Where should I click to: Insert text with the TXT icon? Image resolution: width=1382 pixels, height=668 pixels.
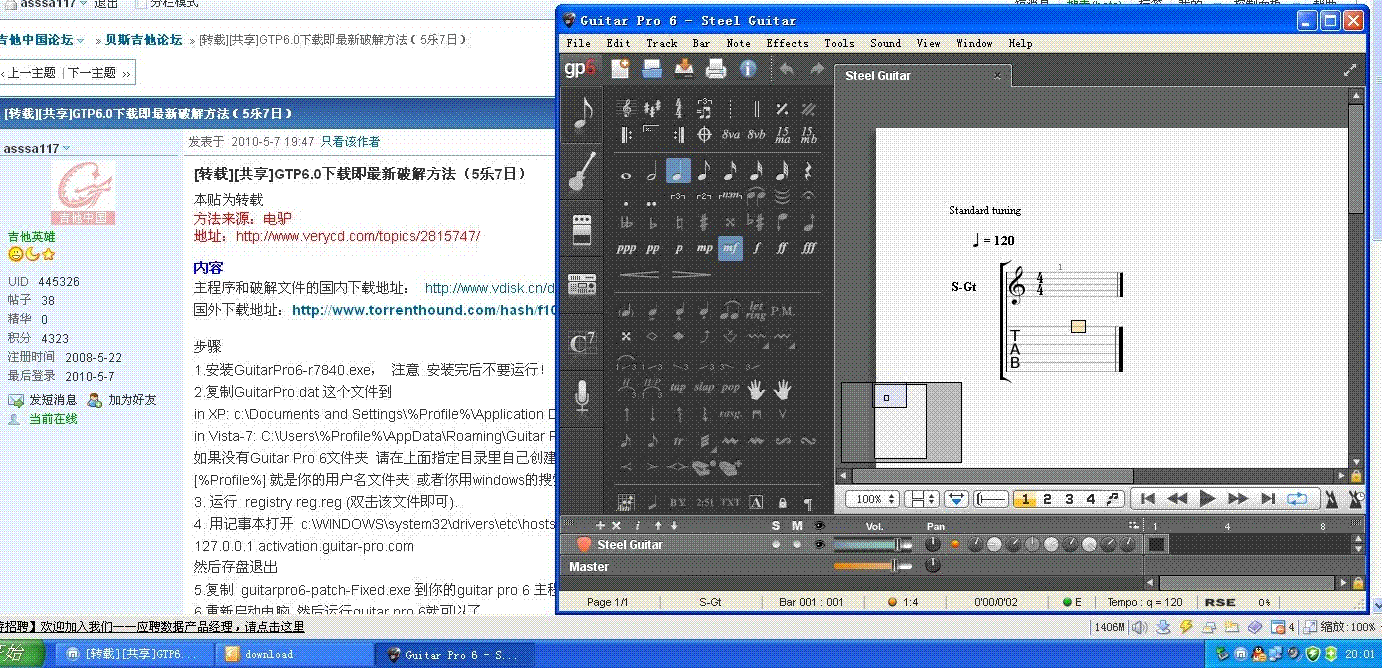tap(730, 502)
